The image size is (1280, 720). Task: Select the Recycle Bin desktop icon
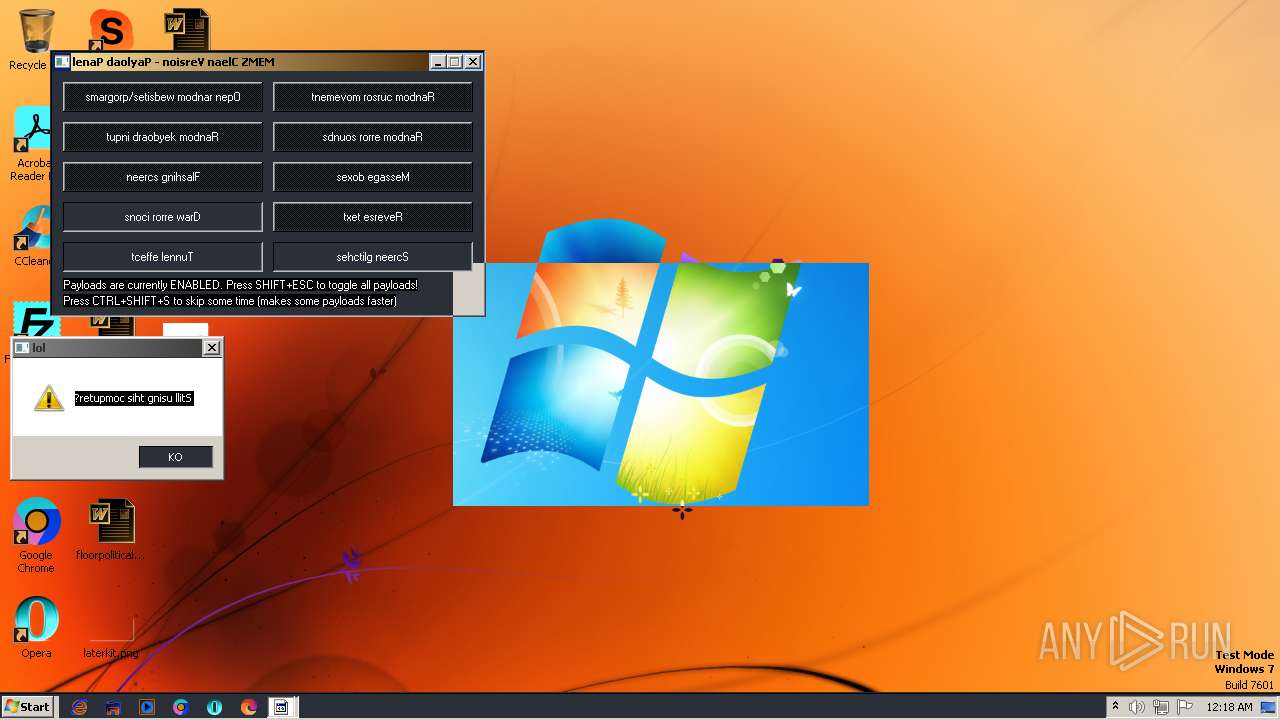click(x=30, y=40)
